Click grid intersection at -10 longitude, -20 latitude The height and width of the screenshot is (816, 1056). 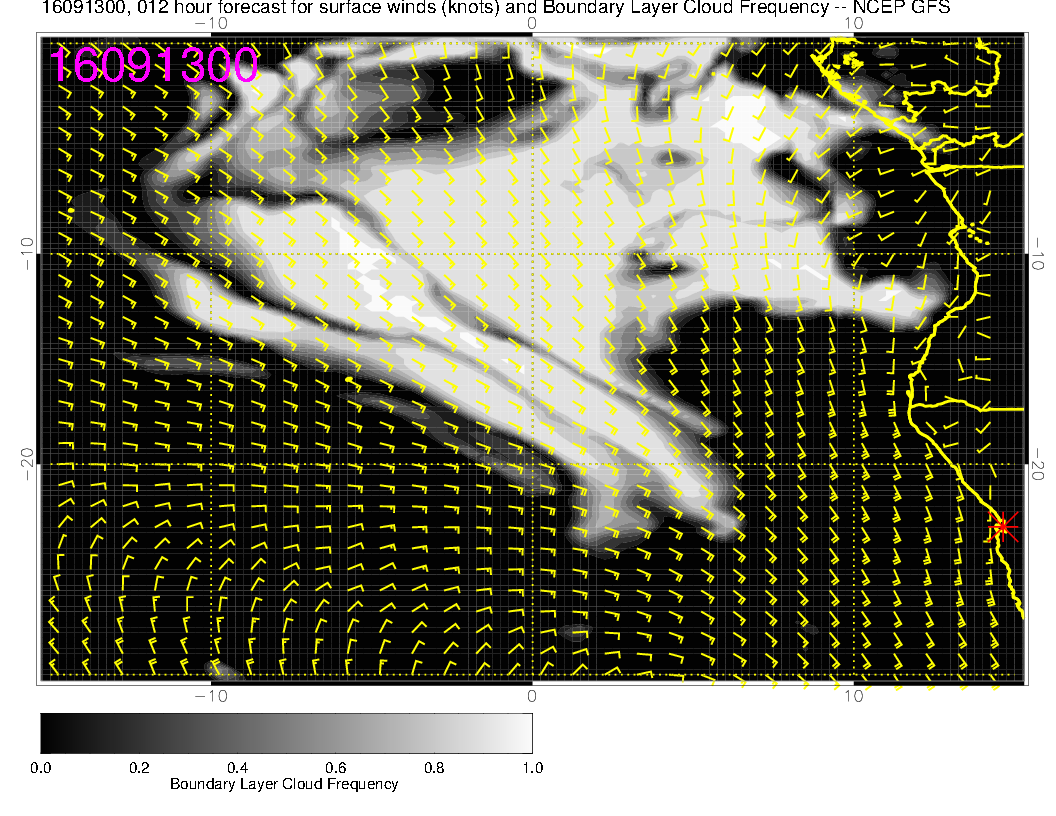(x=211, y=464)
